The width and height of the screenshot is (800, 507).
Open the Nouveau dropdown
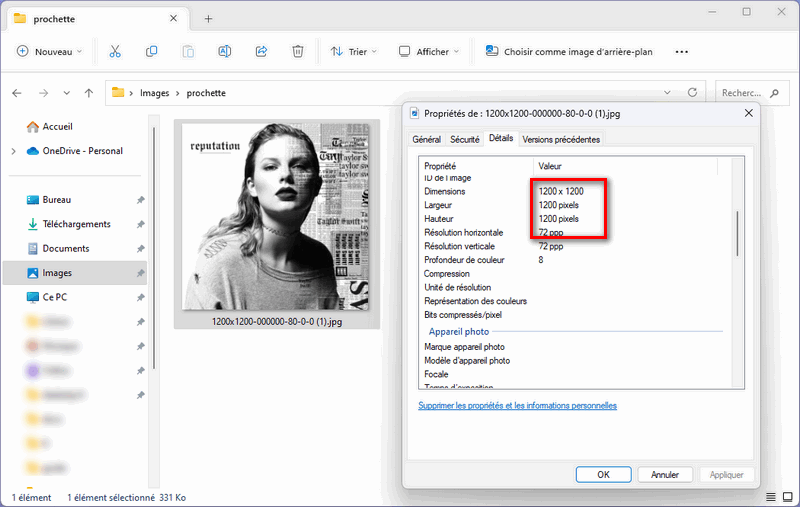click(x=49, y=52)
